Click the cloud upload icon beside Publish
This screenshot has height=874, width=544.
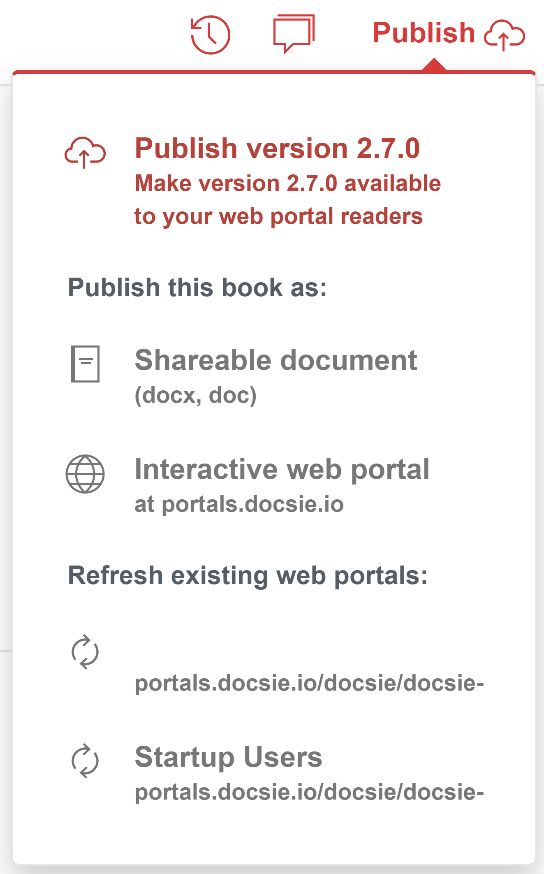pos(504,35)
